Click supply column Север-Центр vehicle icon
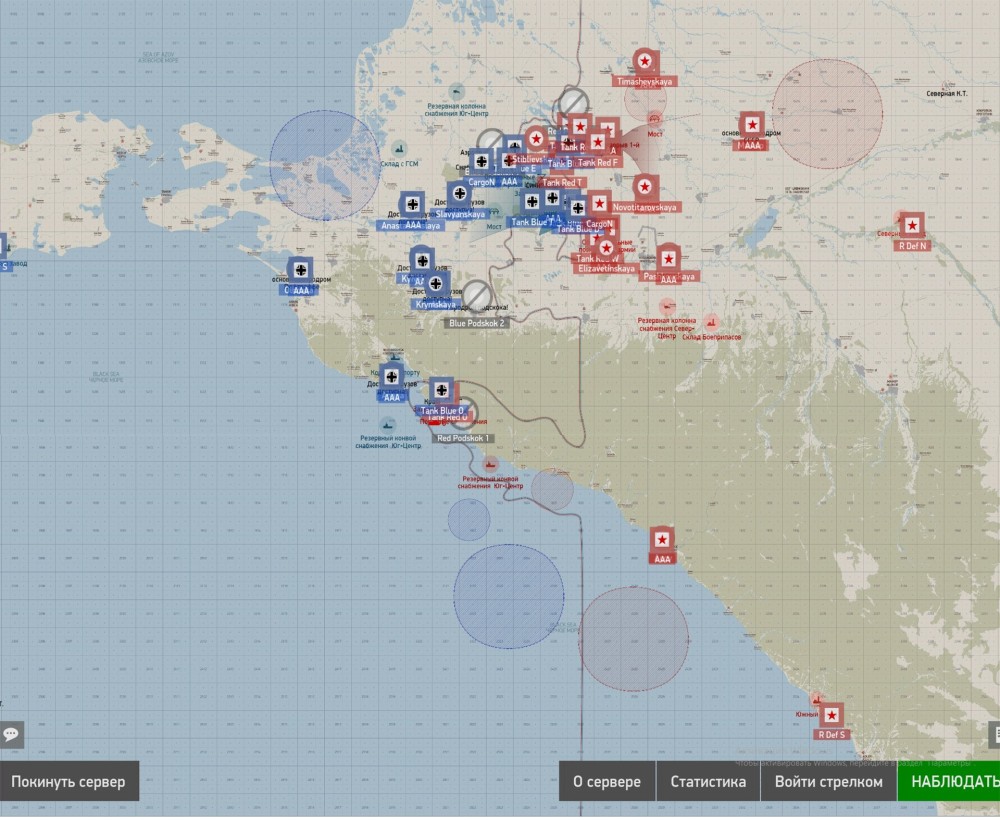 tap(667, 307)
